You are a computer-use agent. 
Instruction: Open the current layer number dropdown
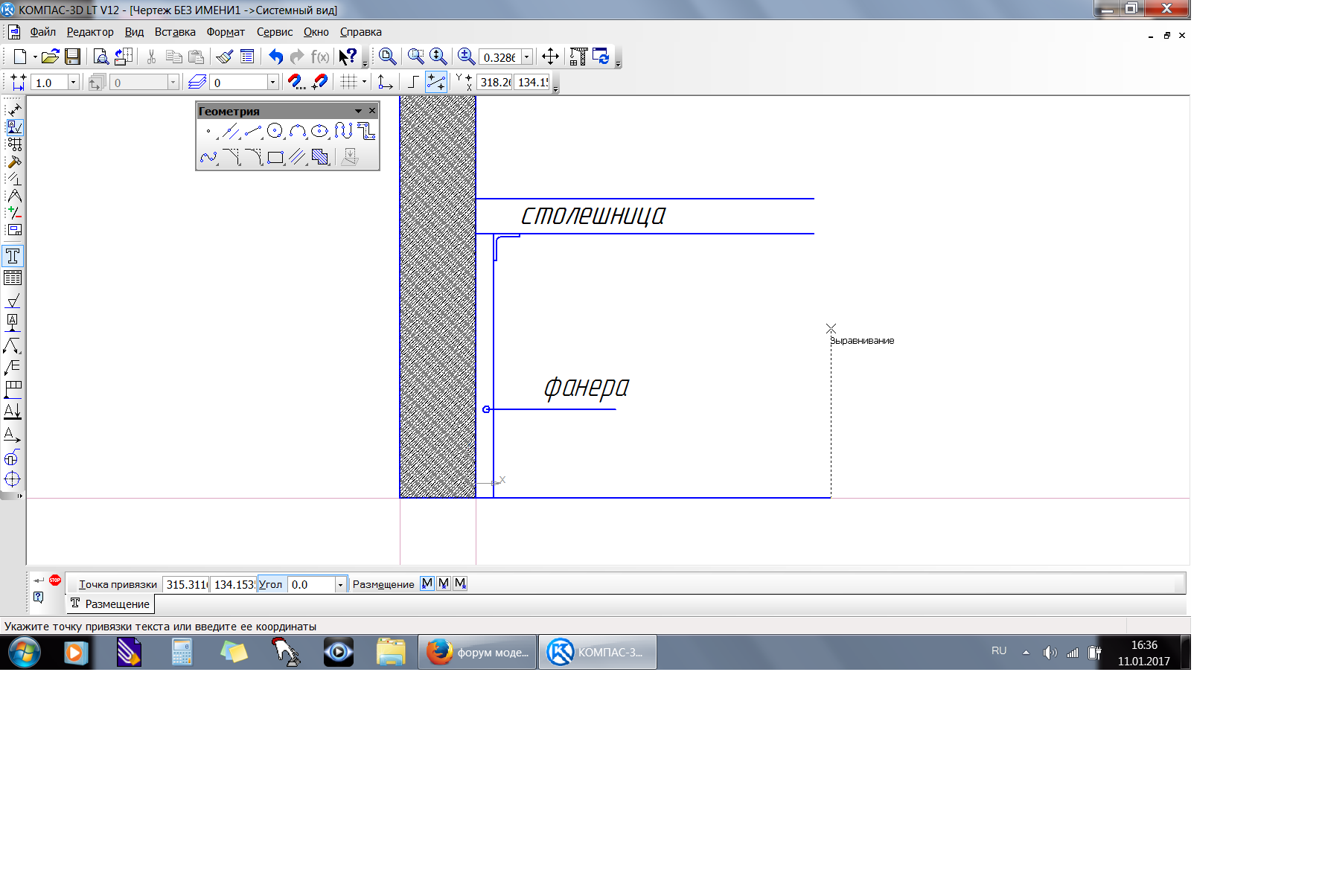[272, 83]
